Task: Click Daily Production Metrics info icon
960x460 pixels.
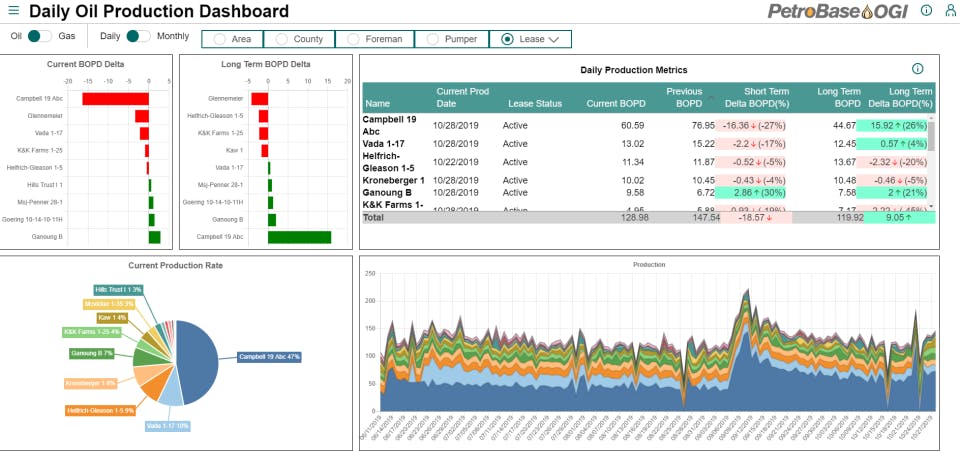Action: [917, 69]
